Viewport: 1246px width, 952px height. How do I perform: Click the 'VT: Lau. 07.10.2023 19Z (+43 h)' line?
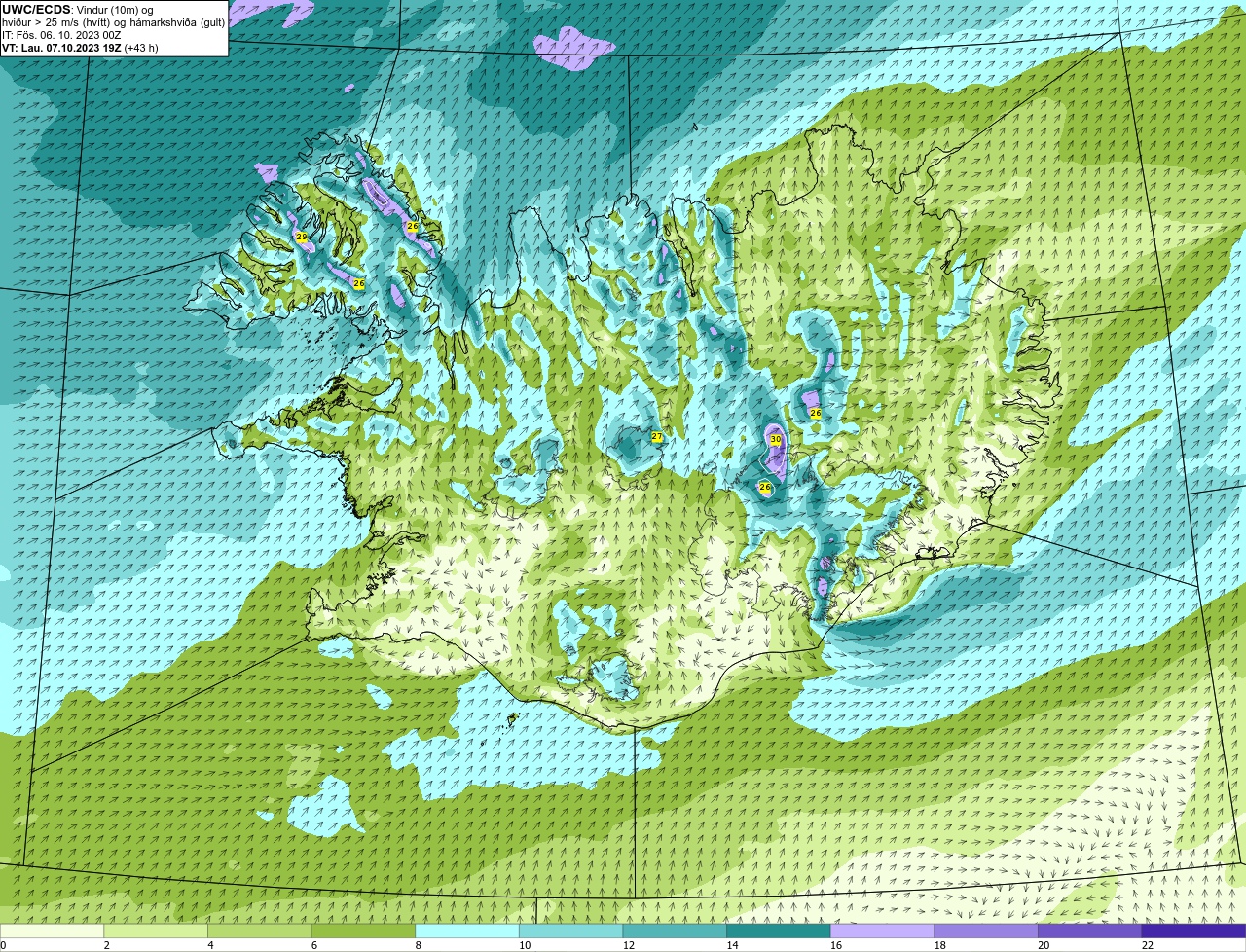tap(80, 48)
